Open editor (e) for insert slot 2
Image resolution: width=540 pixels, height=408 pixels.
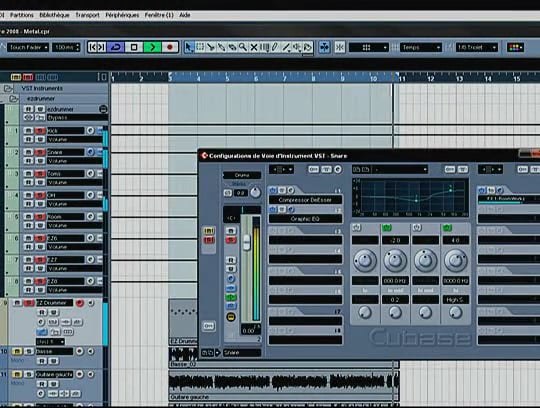tap(291, 209)
